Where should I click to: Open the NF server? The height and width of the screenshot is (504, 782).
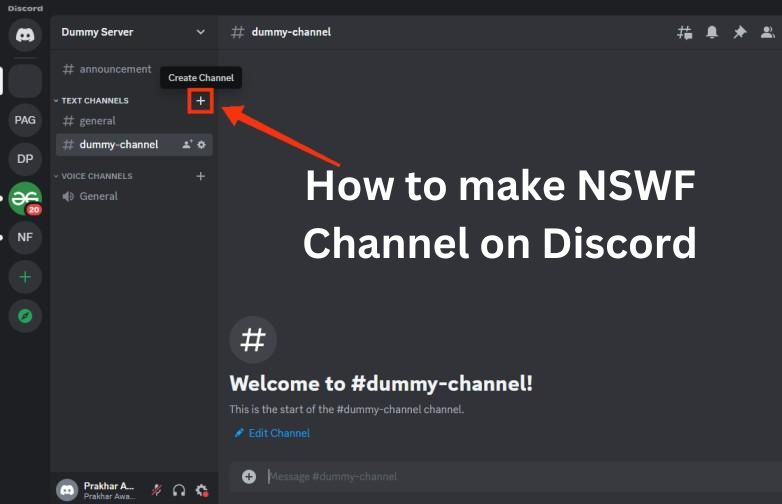[25, 237]
